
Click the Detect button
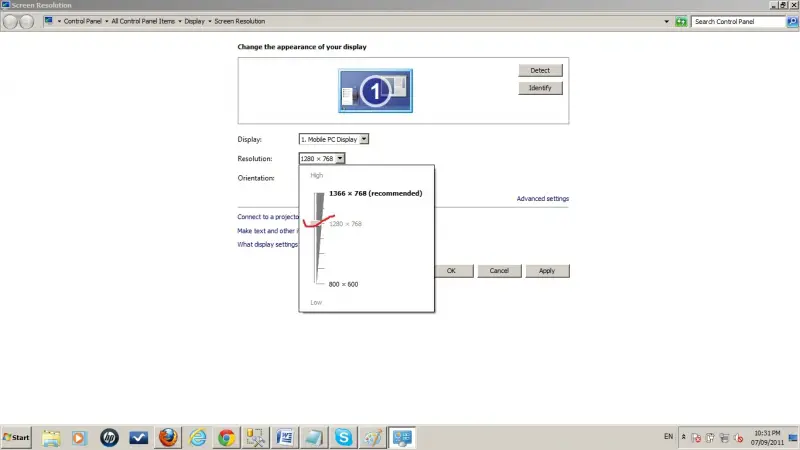pyautogui.click(x=540, y=70)
